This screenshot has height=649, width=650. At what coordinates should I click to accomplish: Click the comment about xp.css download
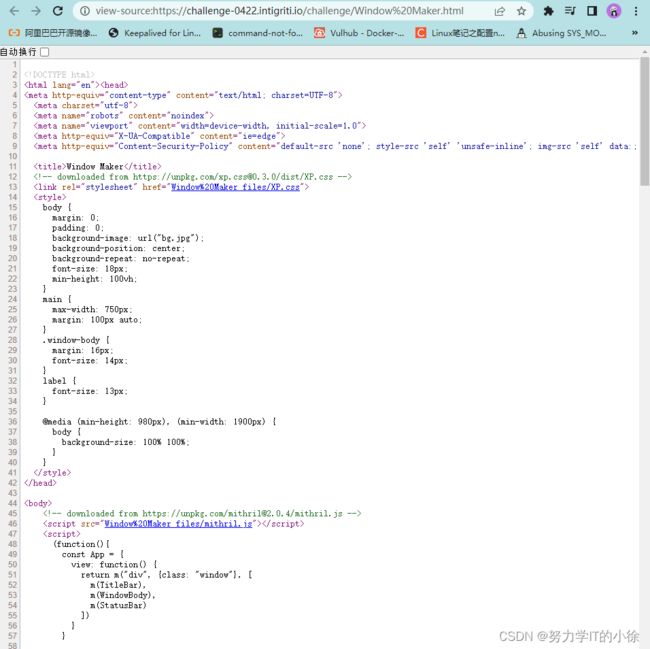point(192,177)
